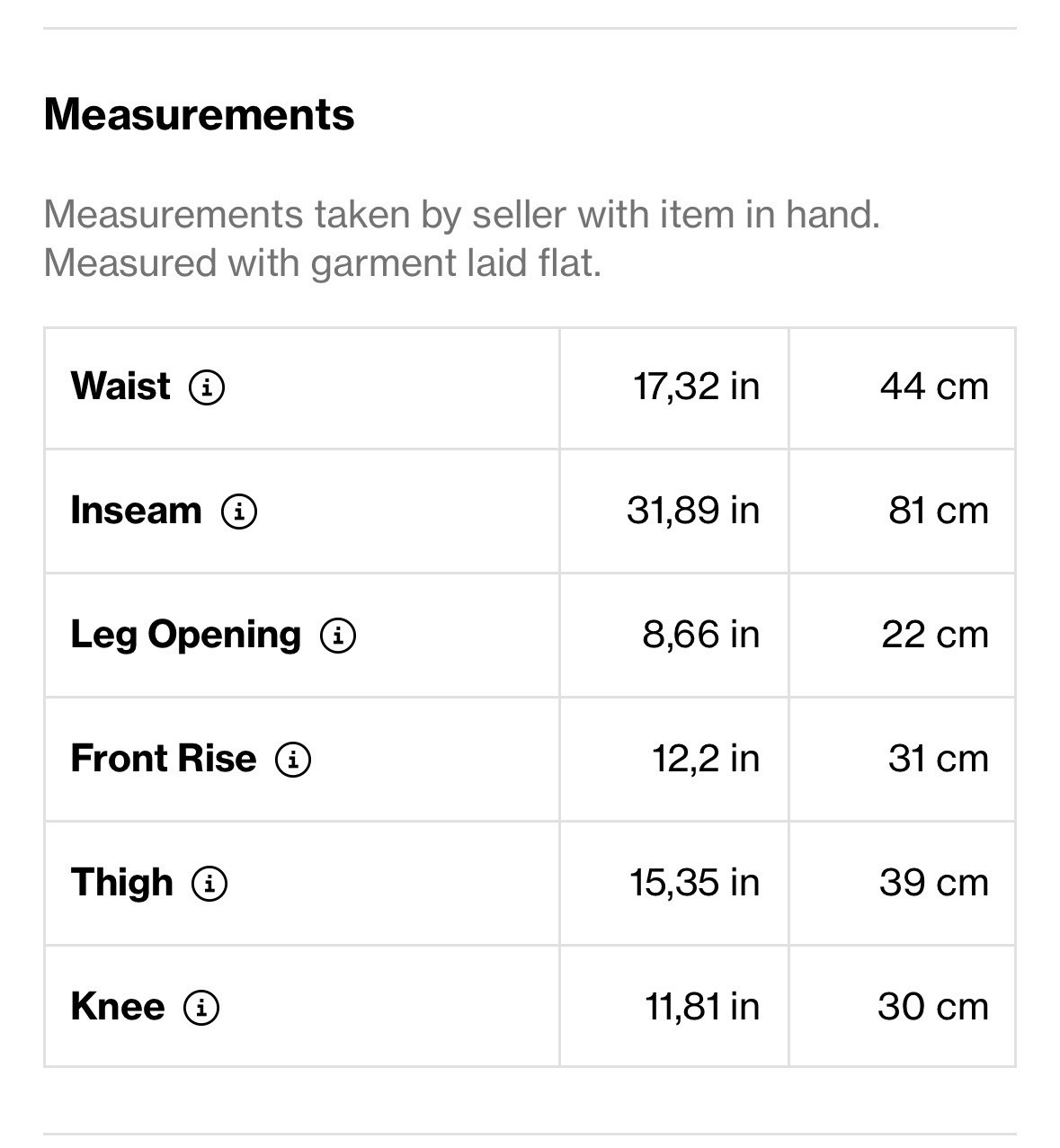This screenshot has height=1148, width=1060.
Task: Select the 31,89 in inseam value
Action: click(692, 511)
